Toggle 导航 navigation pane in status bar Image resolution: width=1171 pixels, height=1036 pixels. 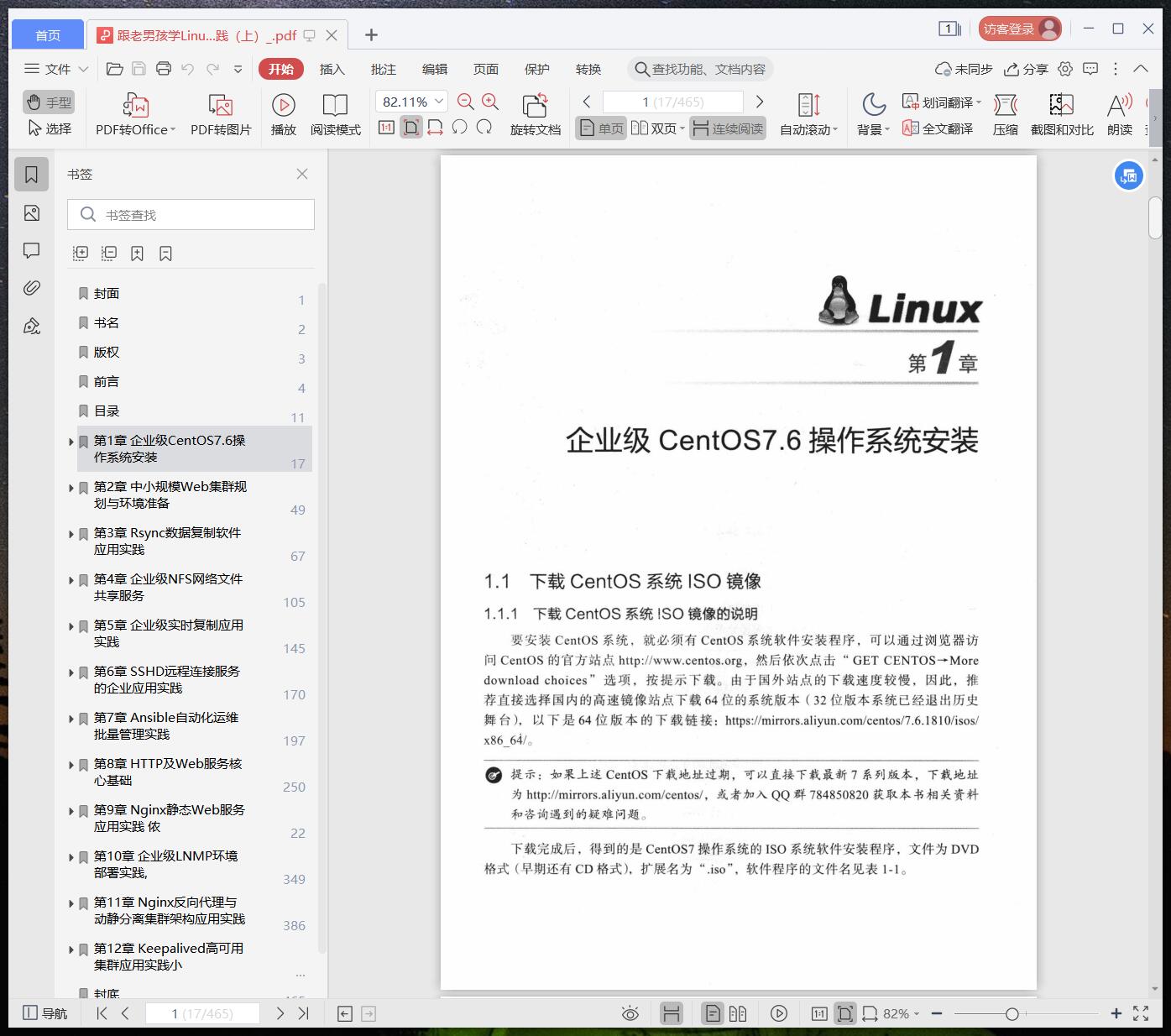[44, 1013]
